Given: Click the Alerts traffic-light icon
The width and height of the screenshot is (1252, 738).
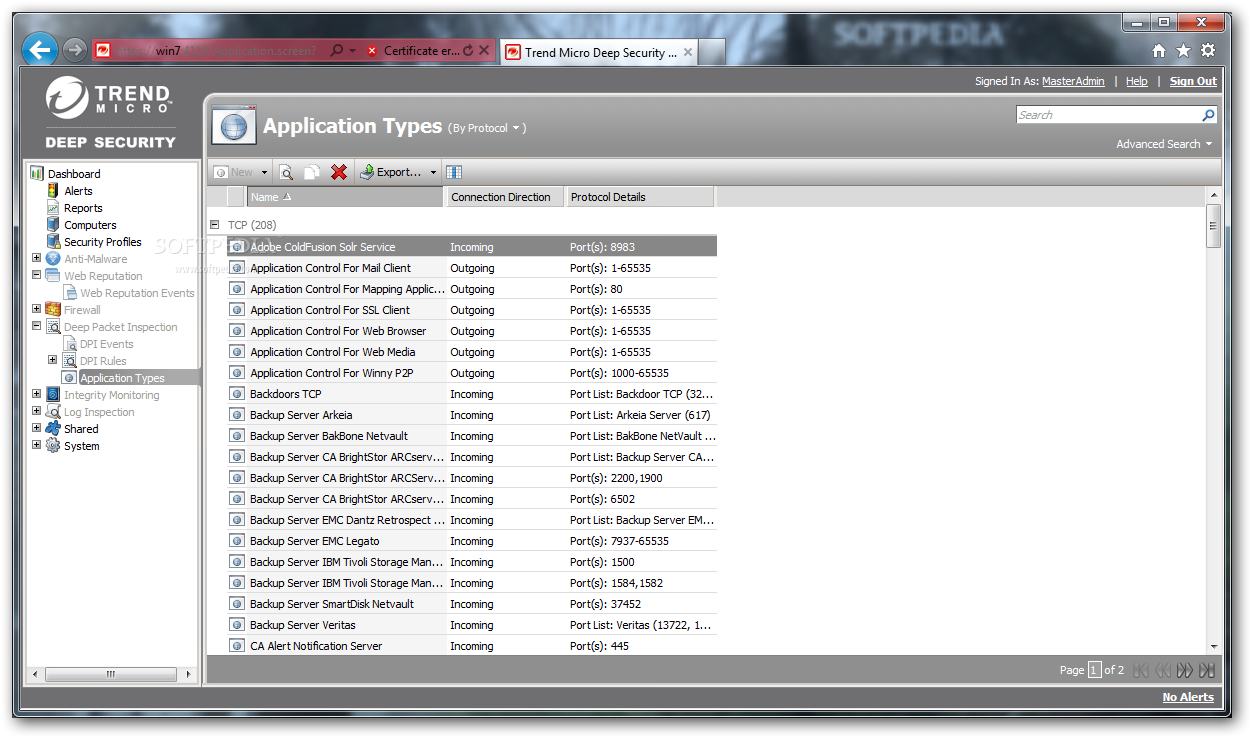Looking at the screenshot, I should click(x=53, y=191).
